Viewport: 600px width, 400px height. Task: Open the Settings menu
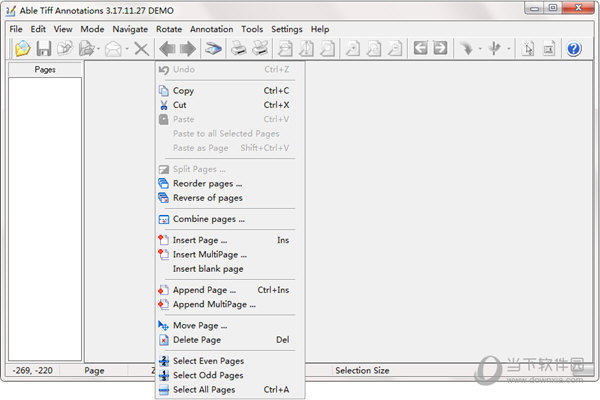tap(287, 29)
